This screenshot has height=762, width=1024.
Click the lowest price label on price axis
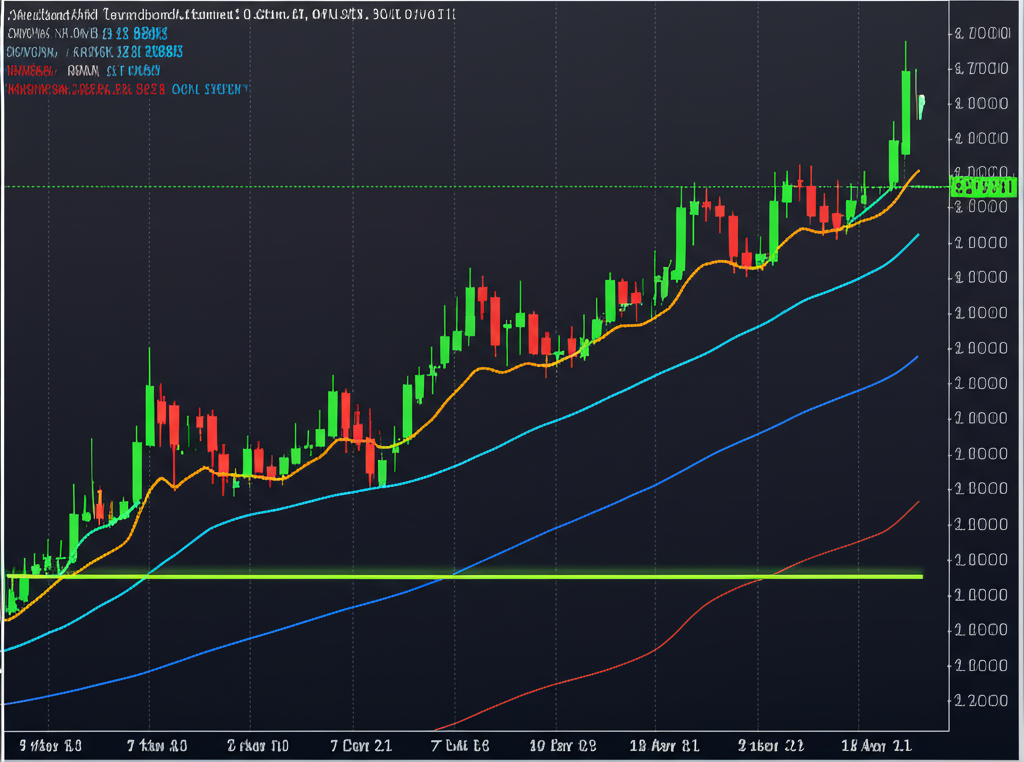coord(982,701)
